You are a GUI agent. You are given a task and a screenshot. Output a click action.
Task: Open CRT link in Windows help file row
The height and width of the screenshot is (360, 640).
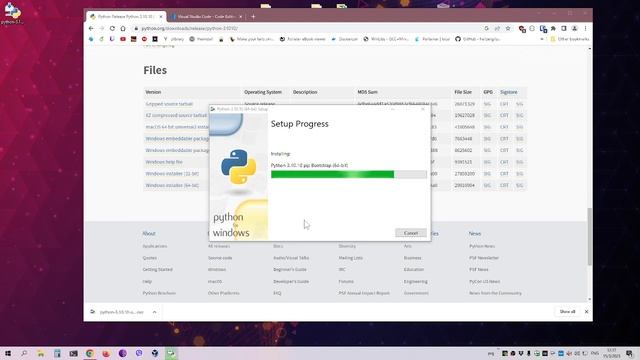[504, 162]
